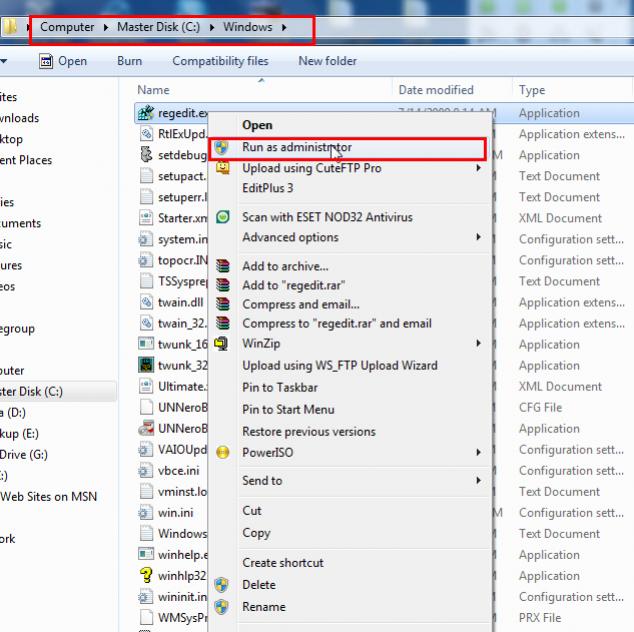Click the Computer breadcrumb

pyautogui.click(x=67, y=27)
